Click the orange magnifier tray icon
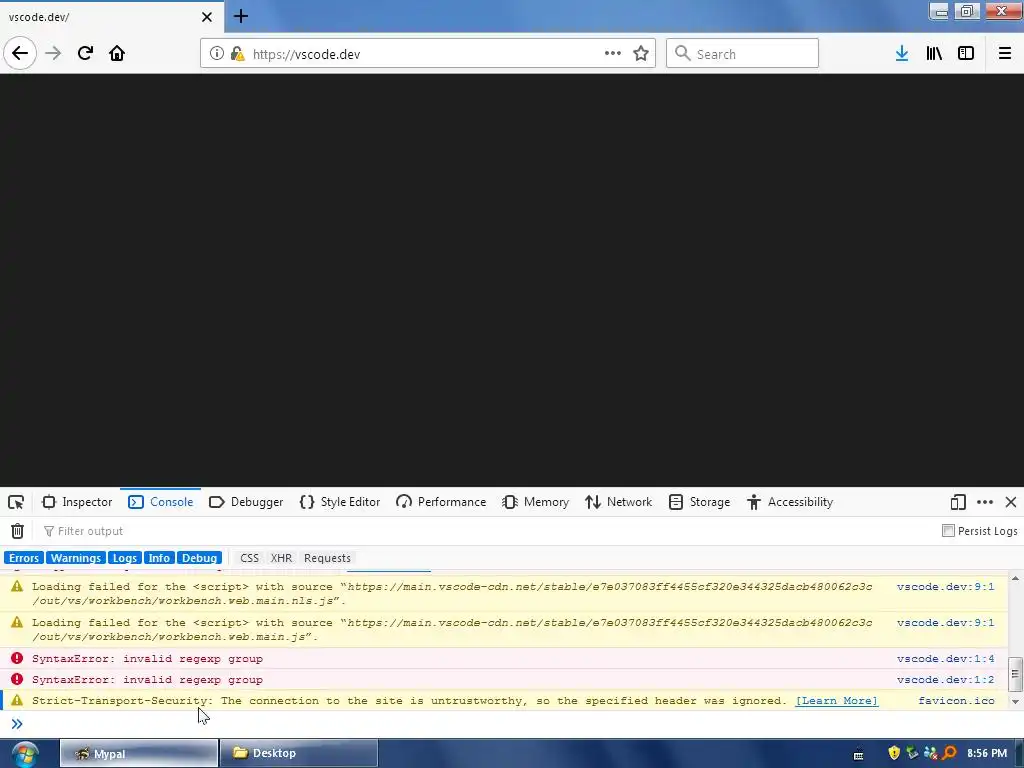This screenshot has width=1024, height=768. [950, 753]
